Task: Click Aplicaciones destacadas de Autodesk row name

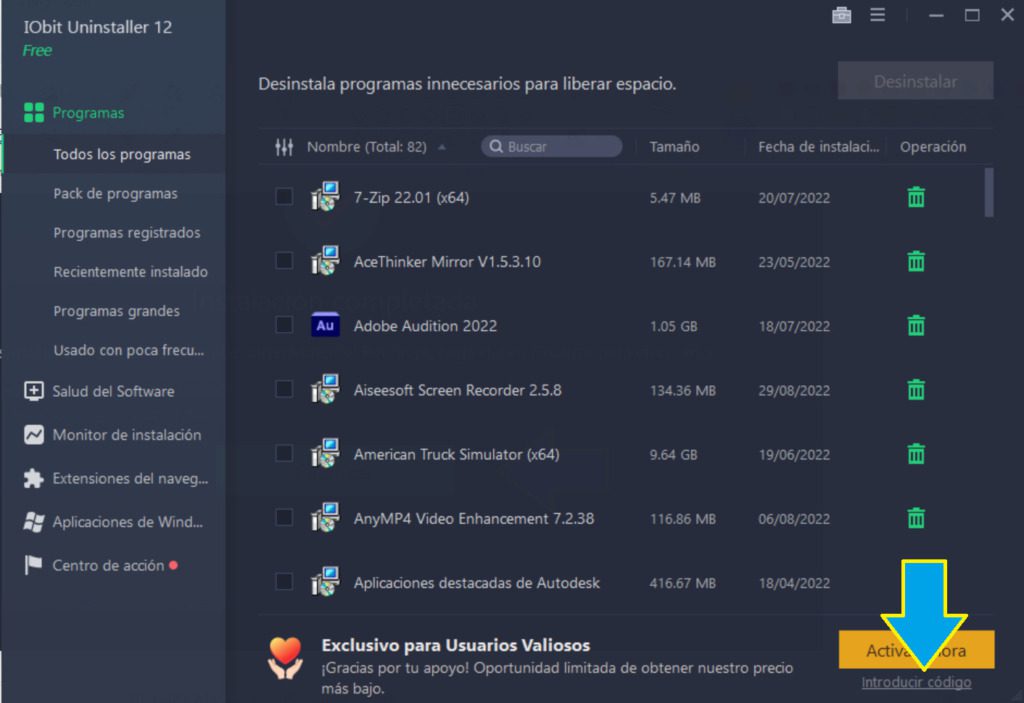Action: [x=476, y=583]
